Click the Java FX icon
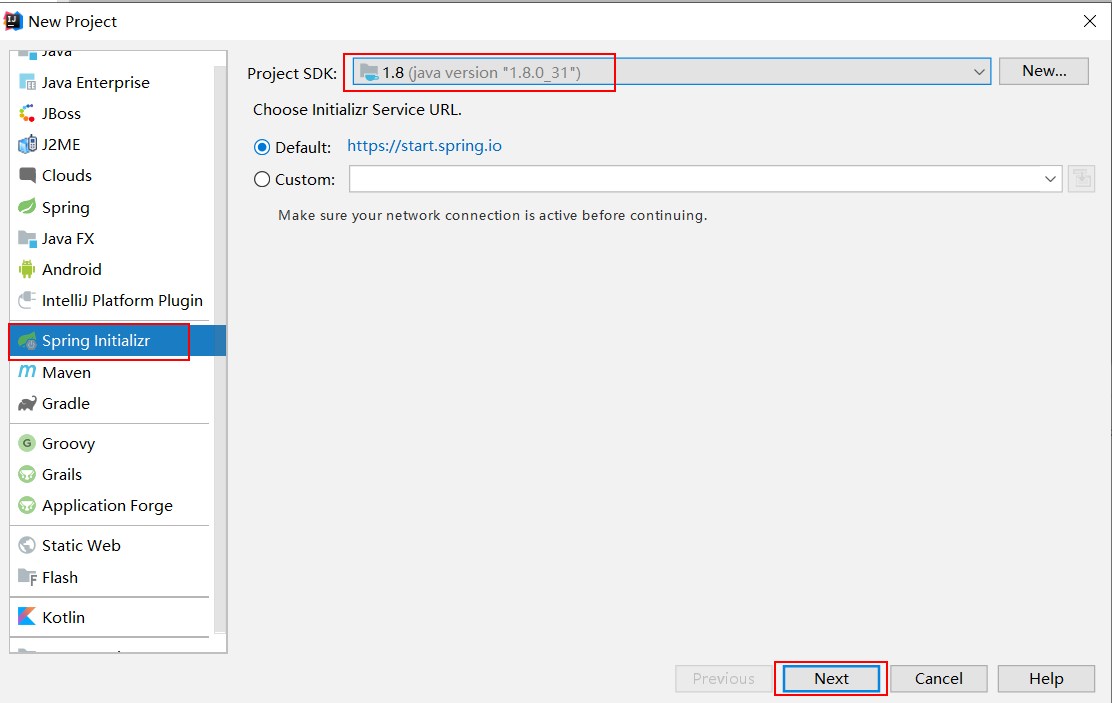Screen dimensions: 1112x703 tap(27, 238)
